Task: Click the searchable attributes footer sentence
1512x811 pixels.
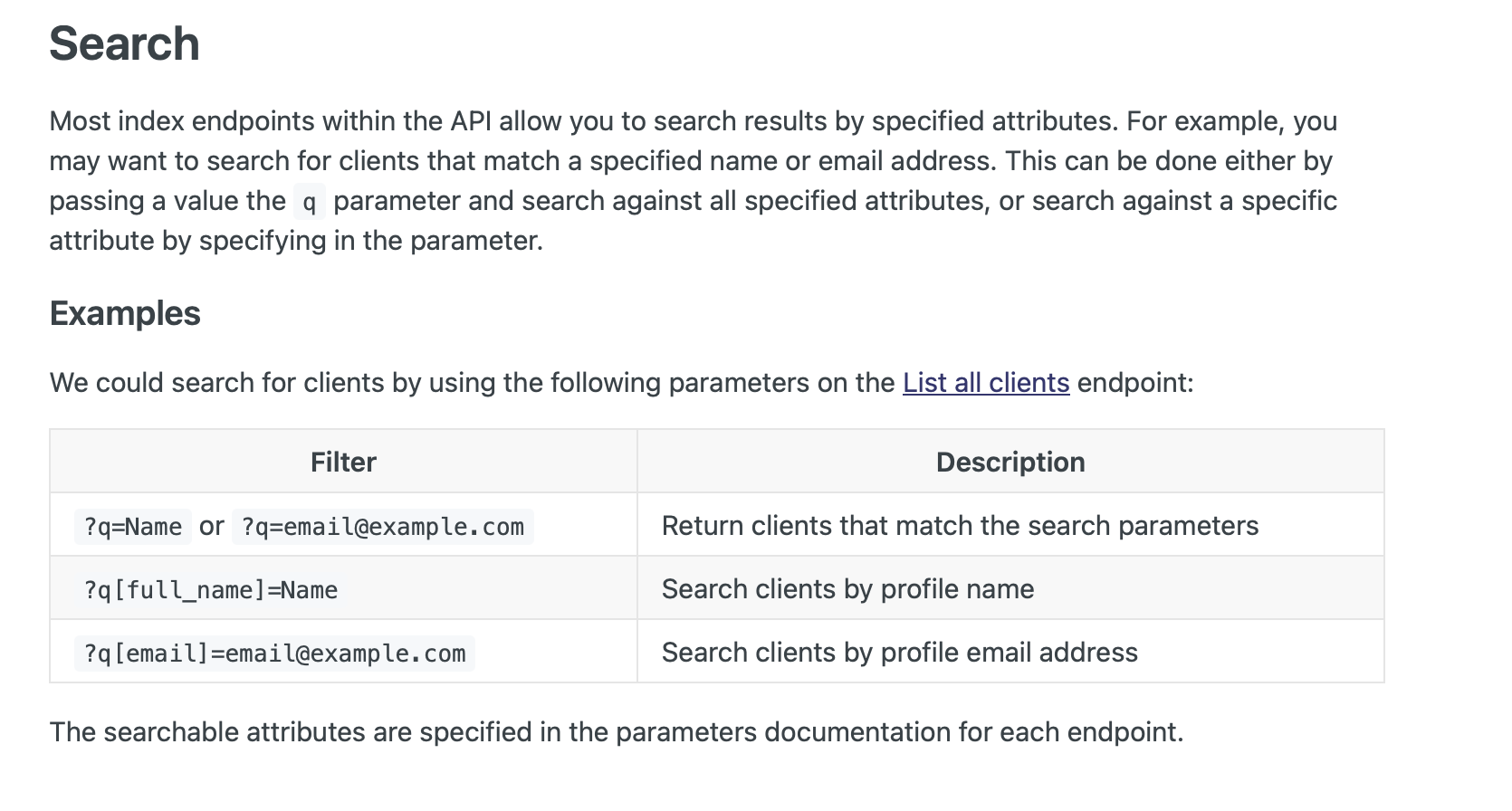Action: (x=617, y=732)
